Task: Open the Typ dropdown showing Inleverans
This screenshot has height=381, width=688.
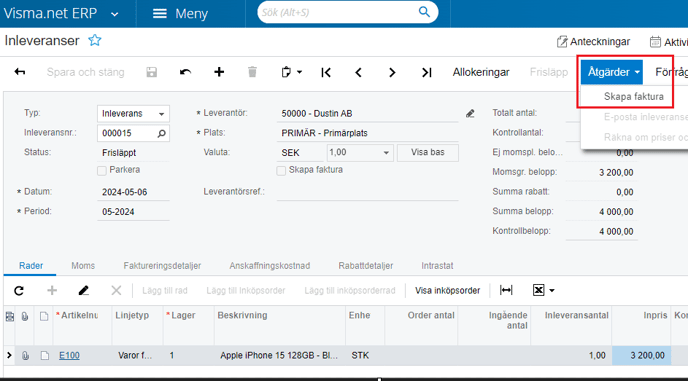Action: [x=133, y=114]
